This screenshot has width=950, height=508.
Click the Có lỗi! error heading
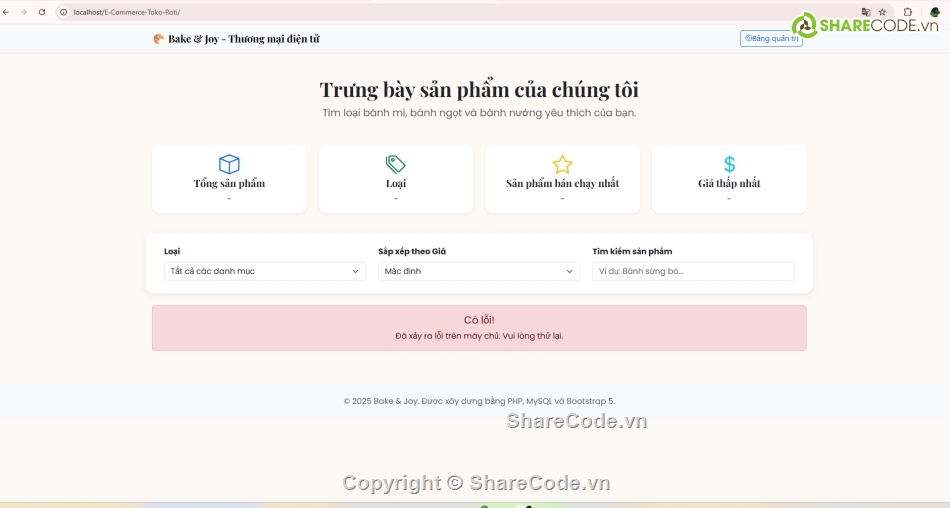479,320
